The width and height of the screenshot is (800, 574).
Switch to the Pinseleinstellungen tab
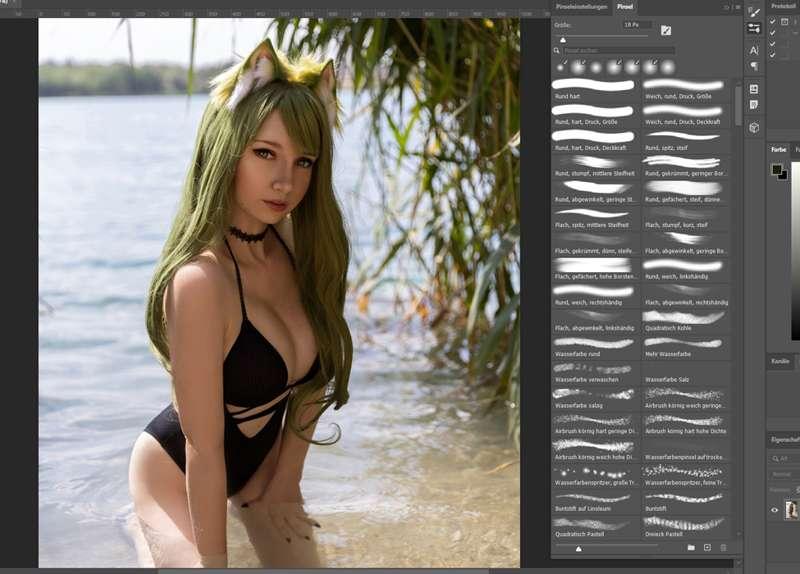tap(582, 7)
